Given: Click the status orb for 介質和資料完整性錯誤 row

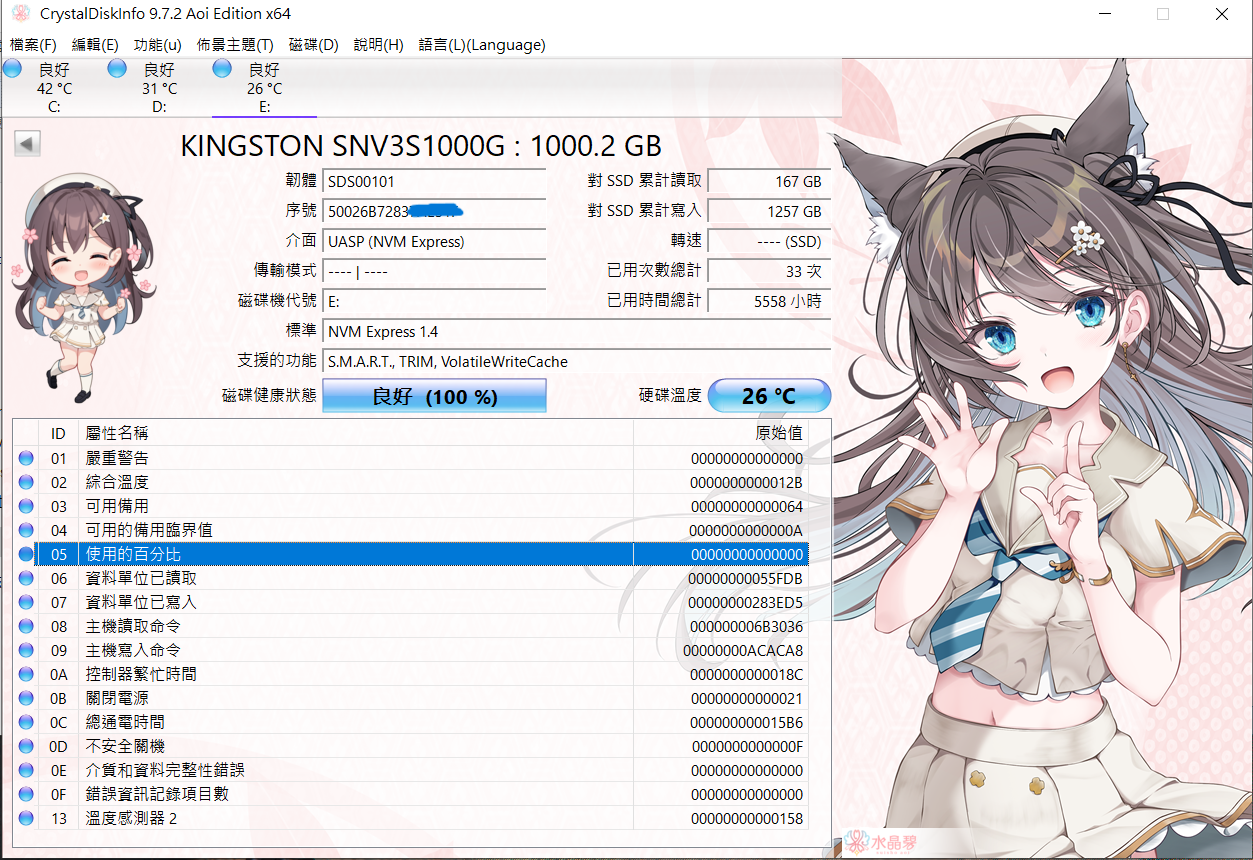Looking at the screenshot, I should [26, 770].
